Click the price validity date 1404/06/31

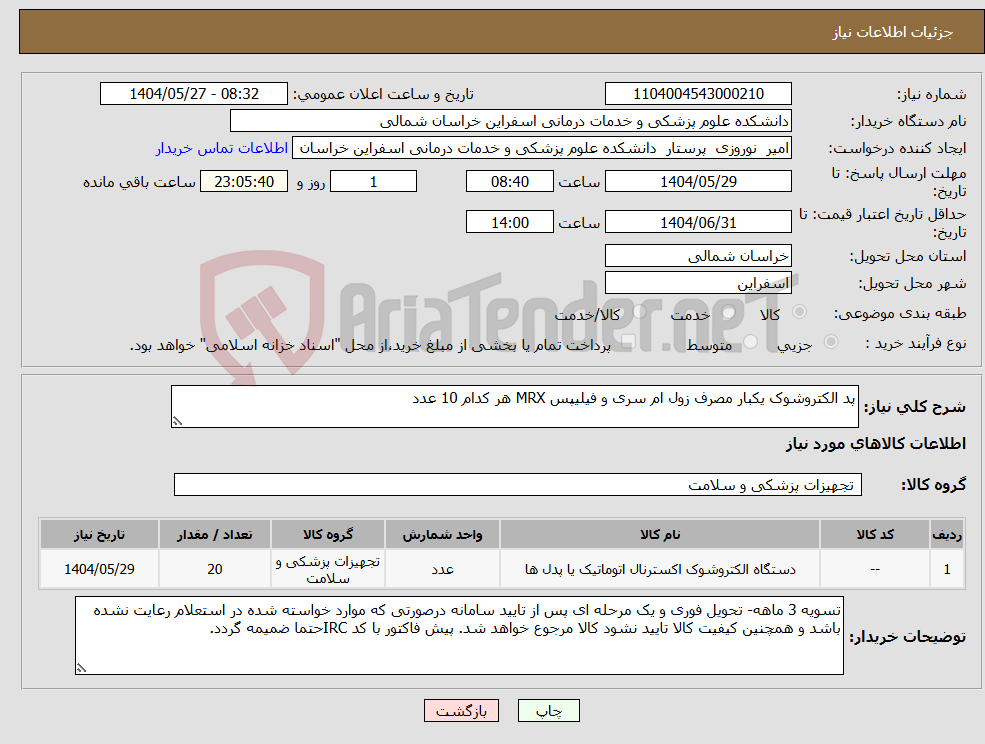click(698, 222)
